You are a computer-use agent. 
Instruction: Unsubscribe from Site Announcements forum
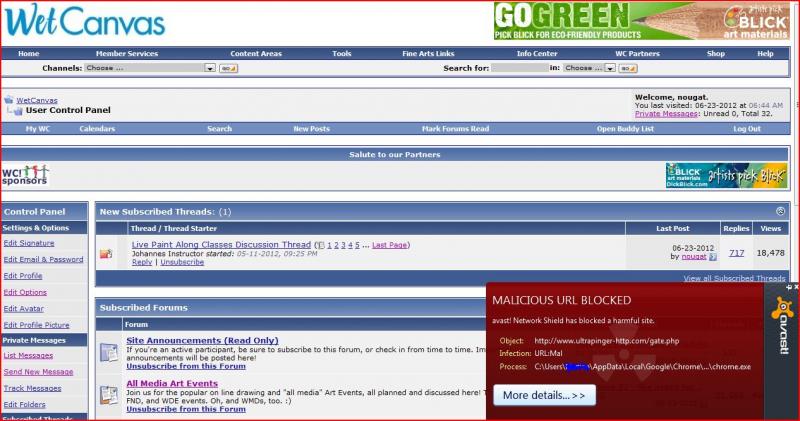point(186,366)
